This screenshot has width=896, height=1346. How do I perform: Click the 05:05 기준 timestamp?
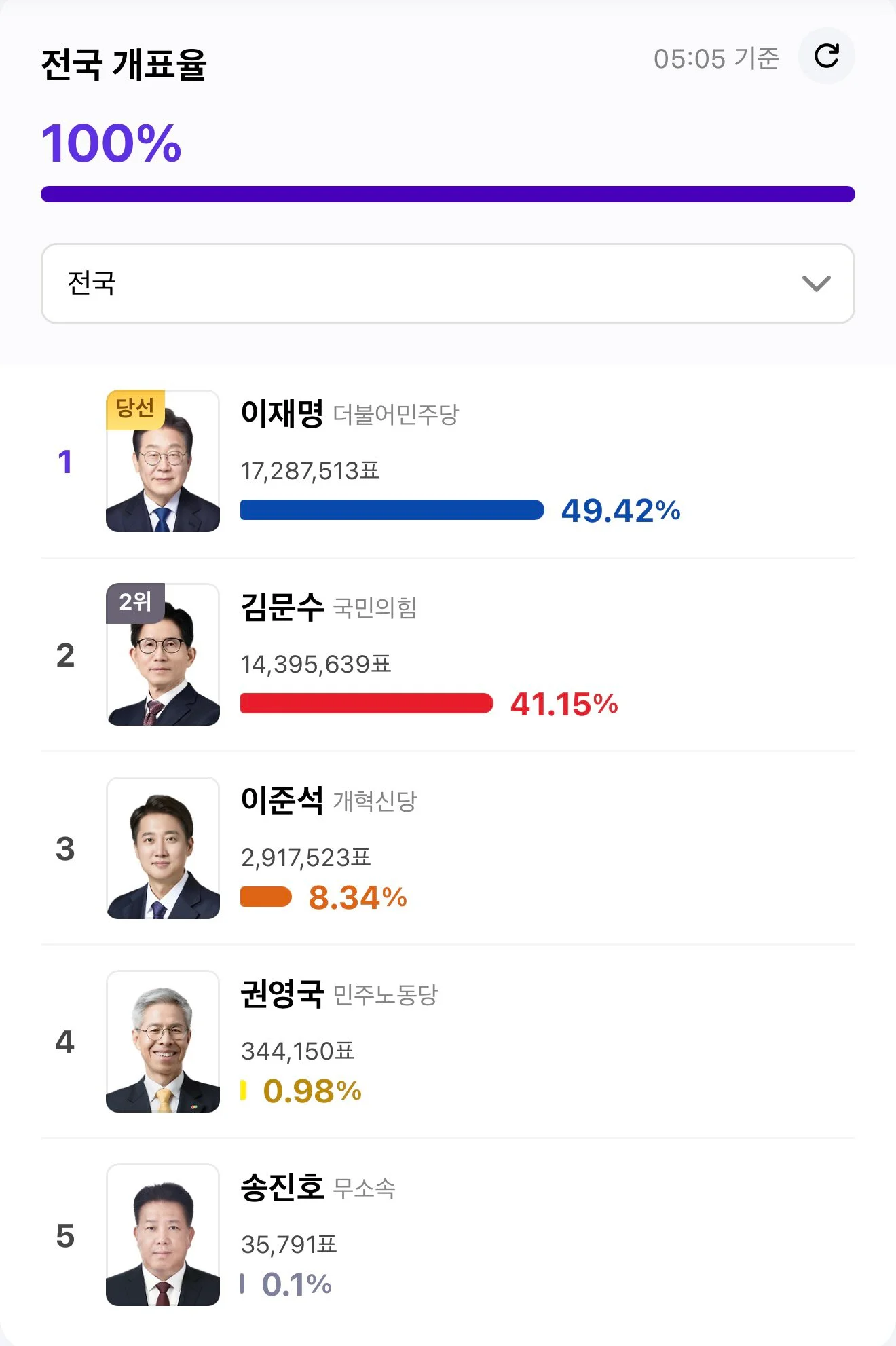(716, 58)
